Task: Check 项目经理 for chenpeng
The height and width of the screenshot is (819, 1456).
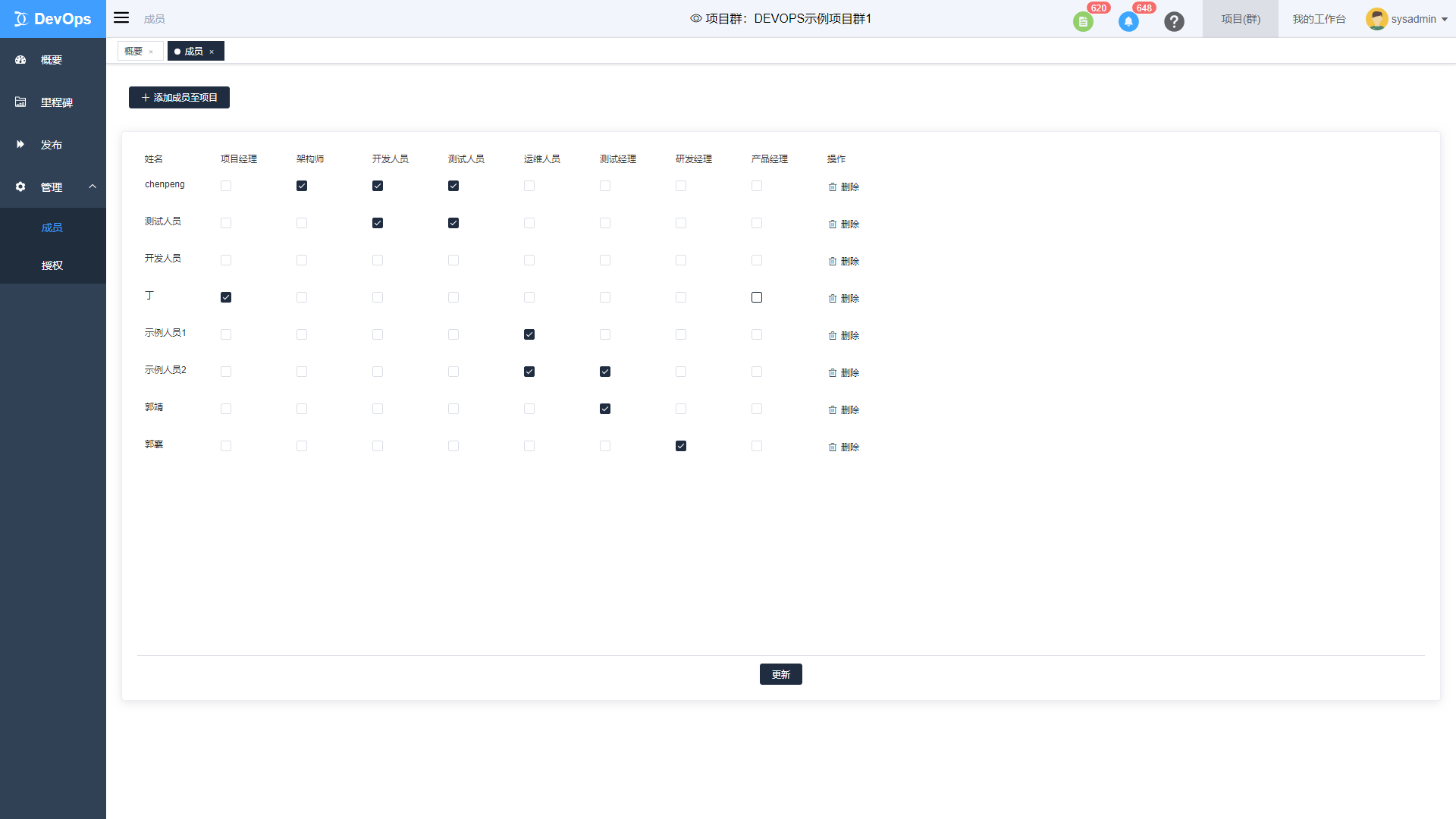Action: pyautogui.click(x=226, y=186)
